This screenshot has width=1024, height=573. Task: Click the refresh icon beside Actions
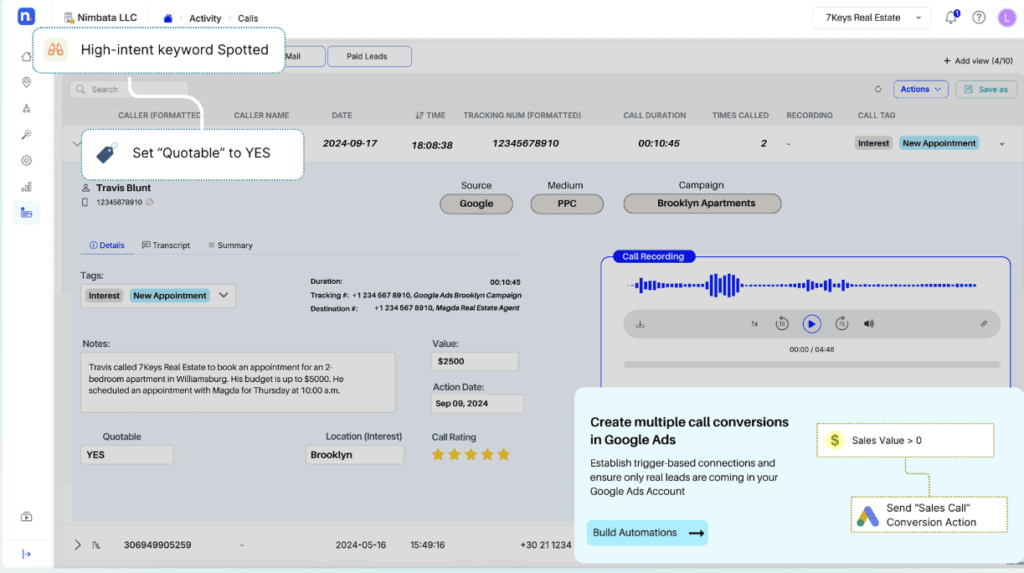[x=878, y=89]
